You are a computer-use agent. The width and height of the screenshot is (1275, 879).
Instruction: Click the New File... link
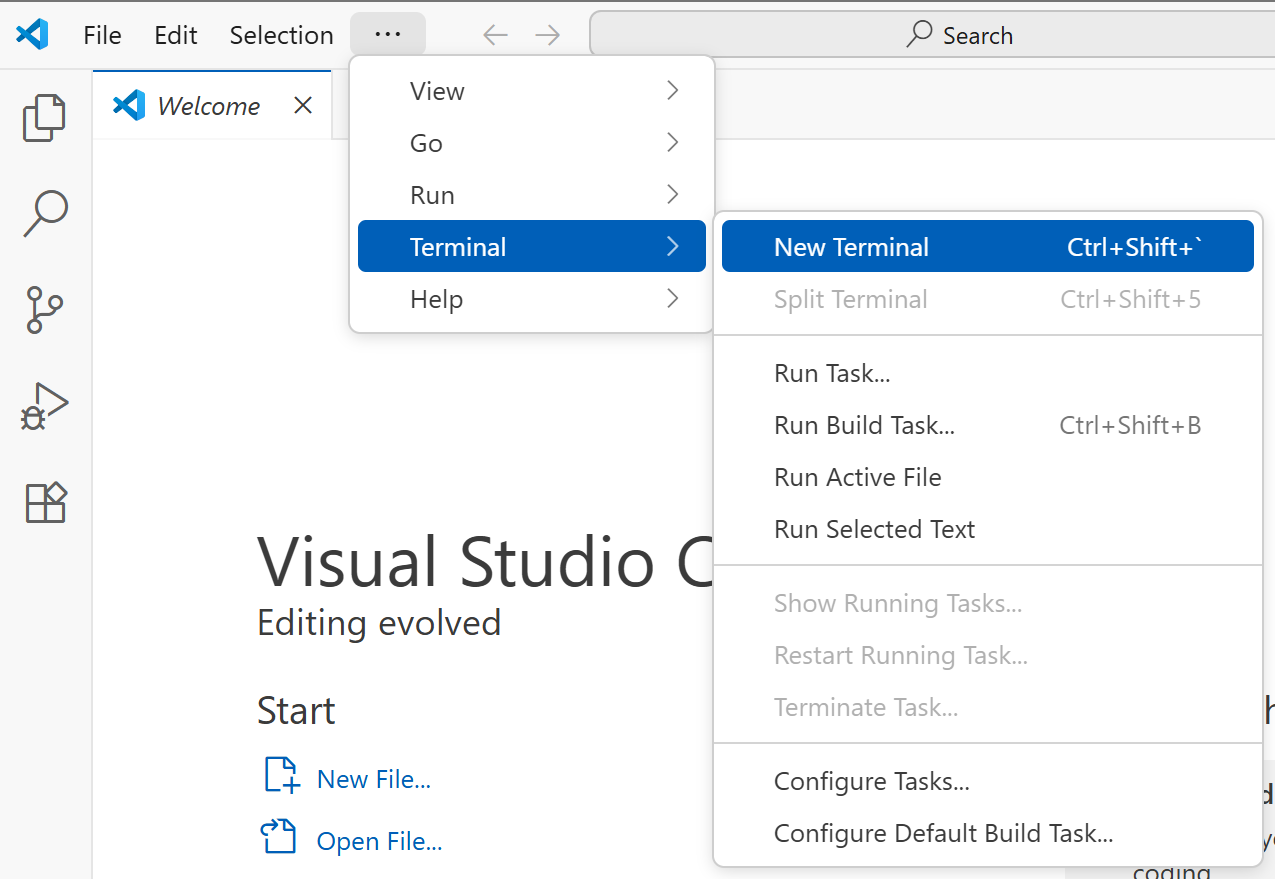click(x=373, y=779)
